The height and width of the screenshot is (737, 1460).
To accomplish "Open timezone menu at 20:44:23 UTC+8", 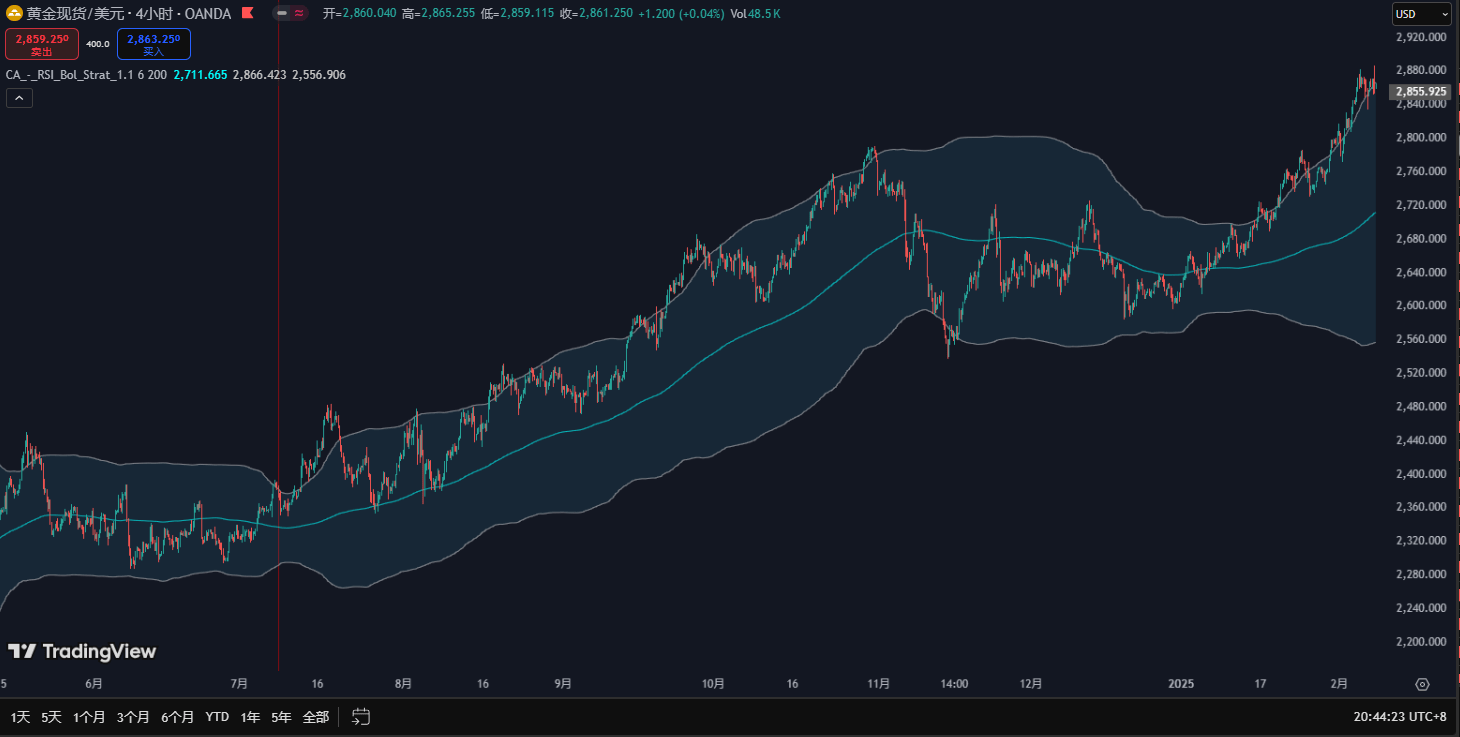I will click(x=1400, y=717).
